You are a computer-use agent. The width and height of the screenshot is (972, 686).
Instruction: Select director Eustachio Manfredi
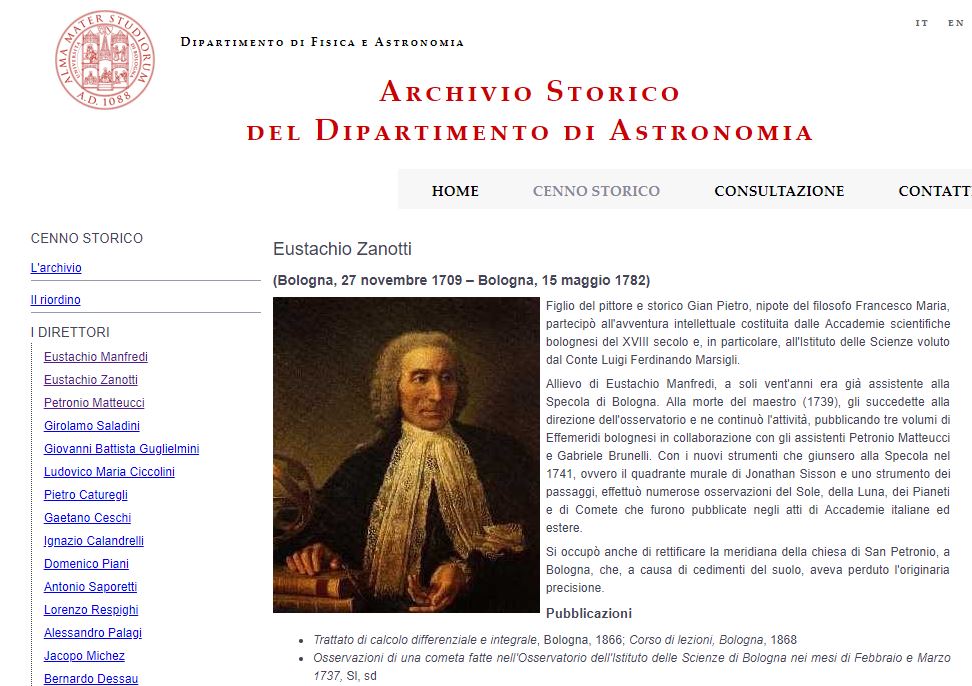[96, 357]
